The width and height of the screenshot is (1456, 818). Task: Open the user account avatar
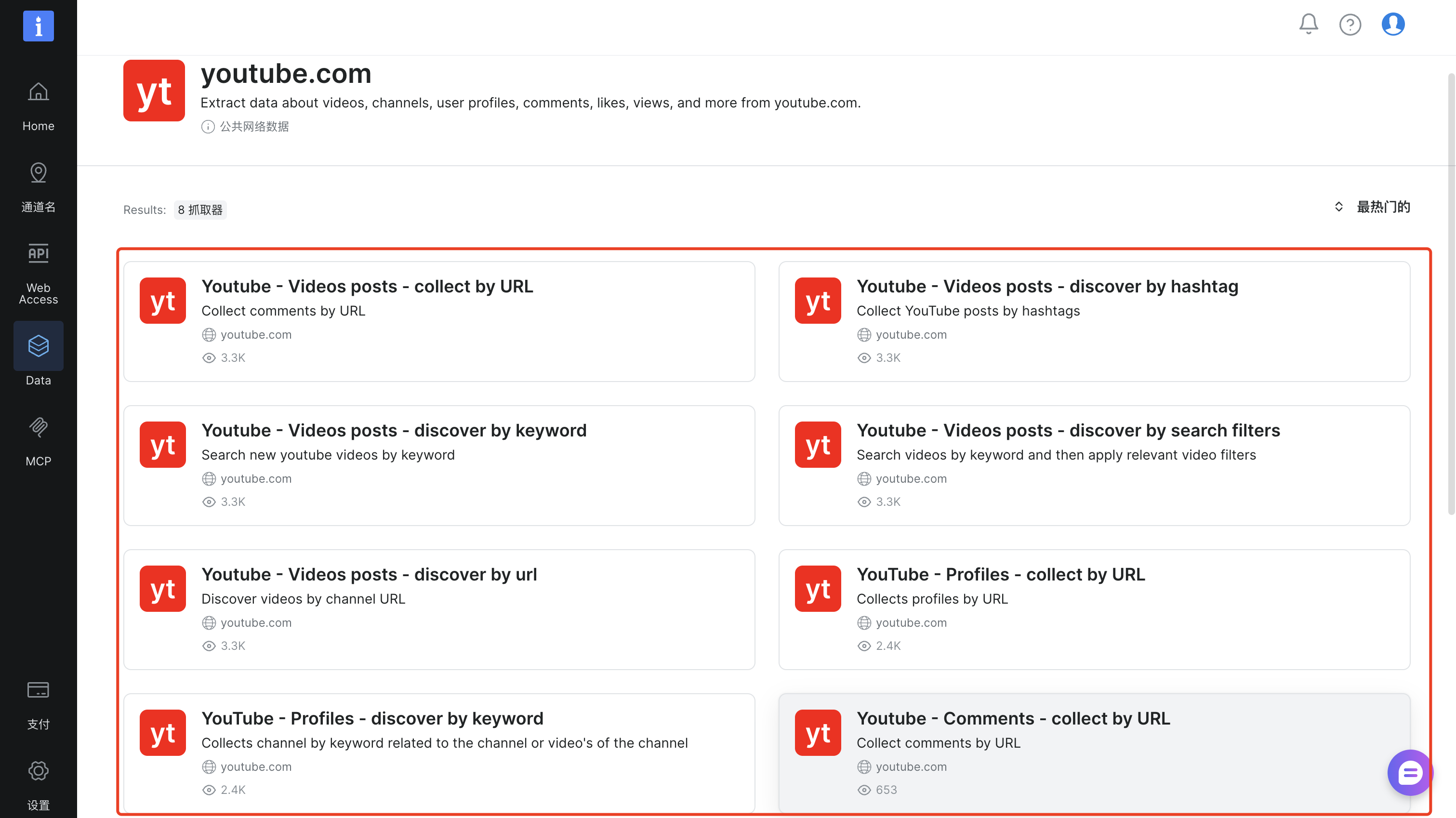pyautogui.click(x=1393, y=24)
